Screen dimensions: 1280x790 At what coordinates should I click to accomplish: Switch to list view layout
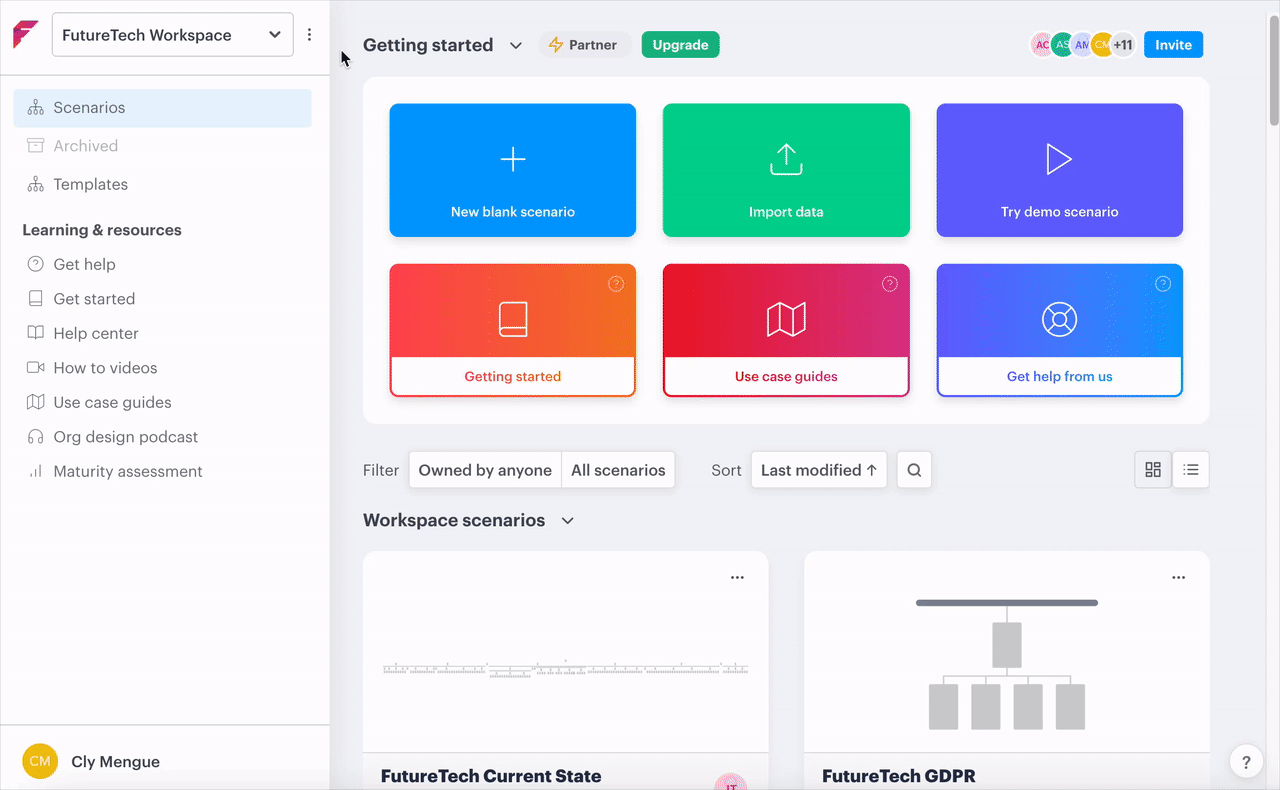click(x=1191, y=470)
